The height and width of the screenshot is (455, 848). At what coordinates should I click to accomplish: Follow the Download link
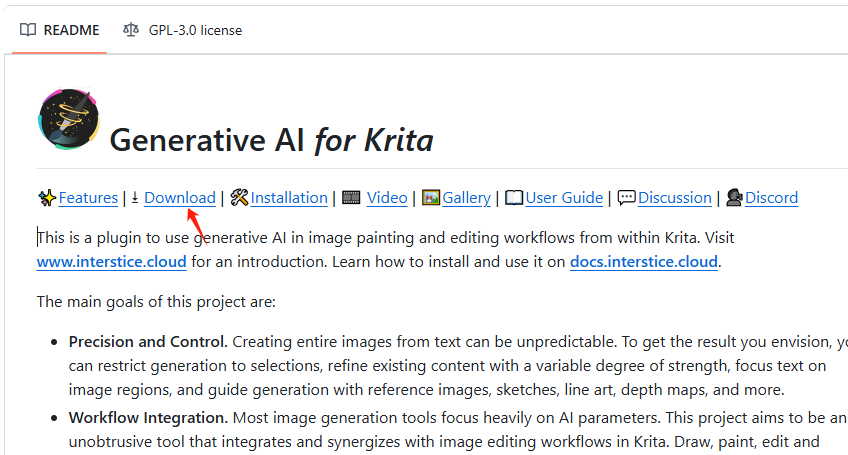point(179,198)
